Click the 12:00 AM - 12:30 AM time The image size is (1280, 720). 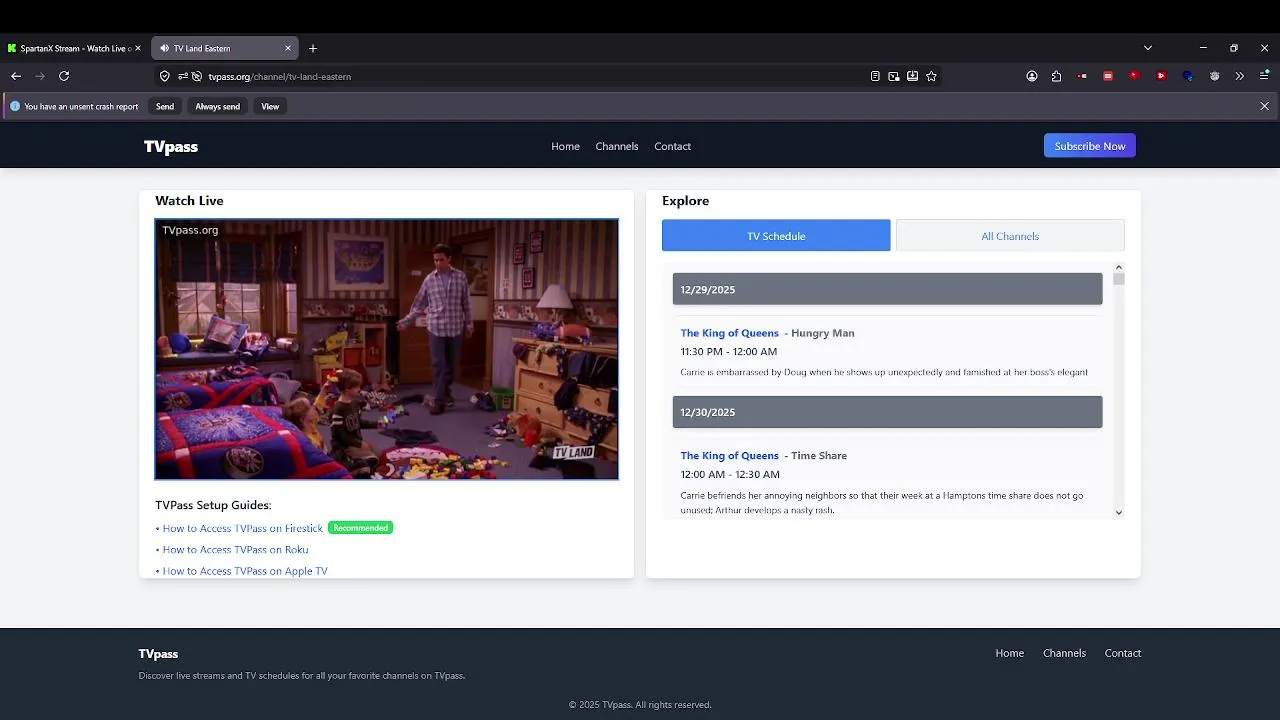[730, 475]
